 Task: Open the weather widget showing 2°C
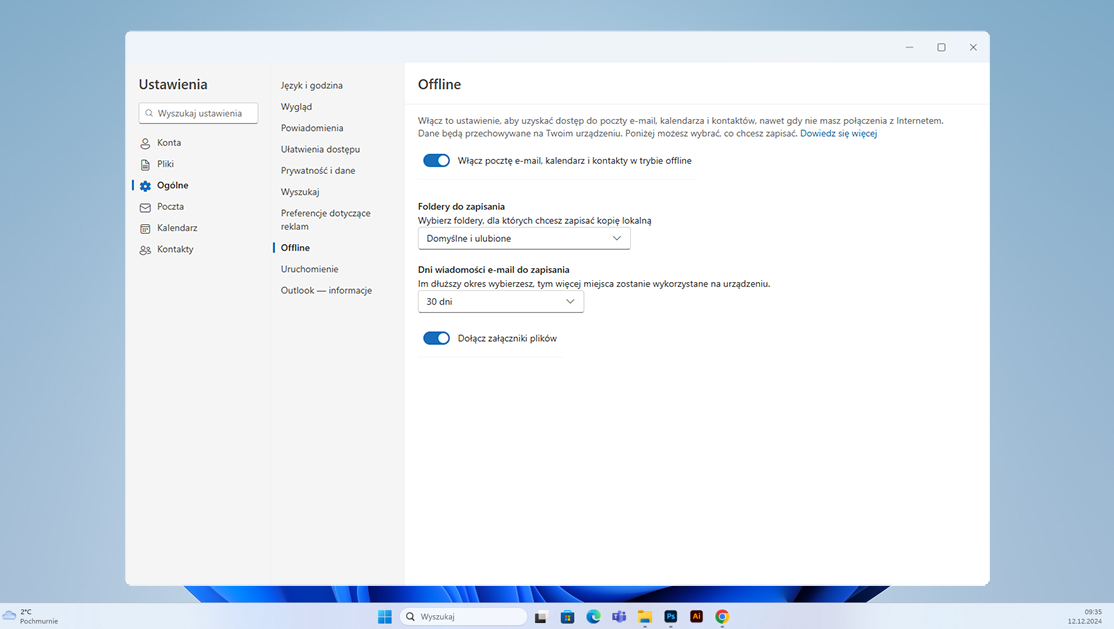31,616
